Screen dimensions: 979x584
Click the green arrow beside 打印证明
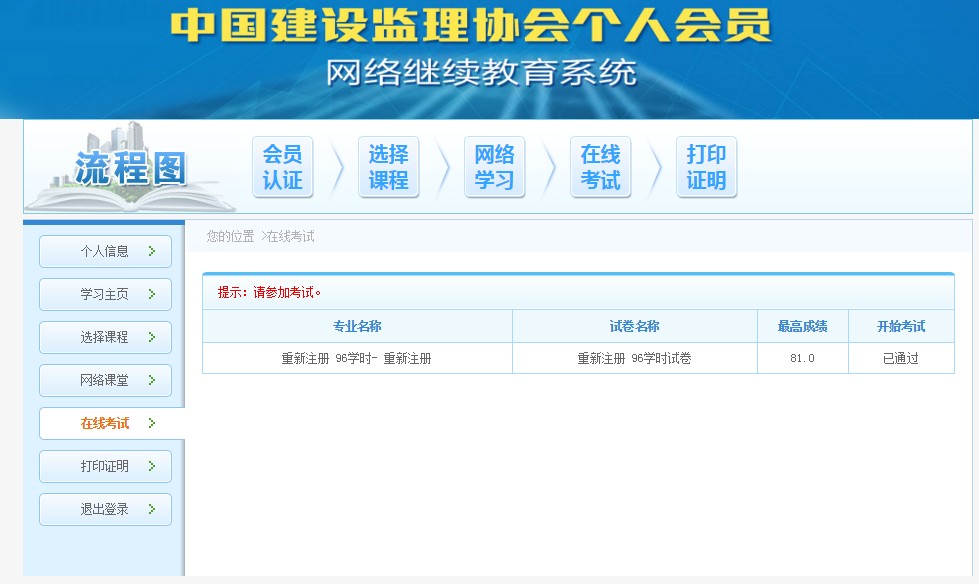[x=151, y=466]
